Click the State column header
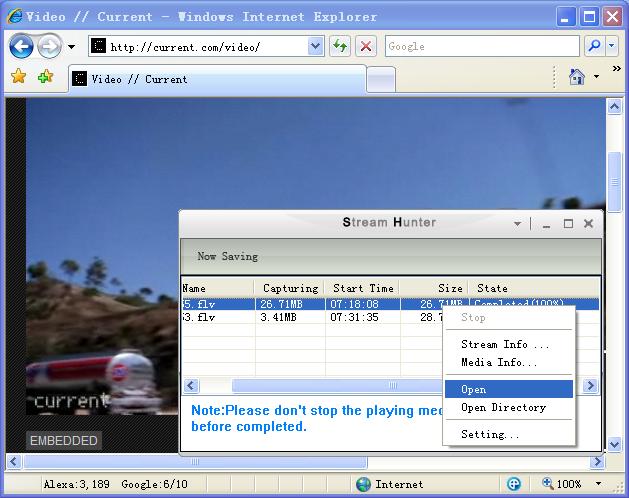The height and width of the screenshot is (498, 629). pos(534,288)
